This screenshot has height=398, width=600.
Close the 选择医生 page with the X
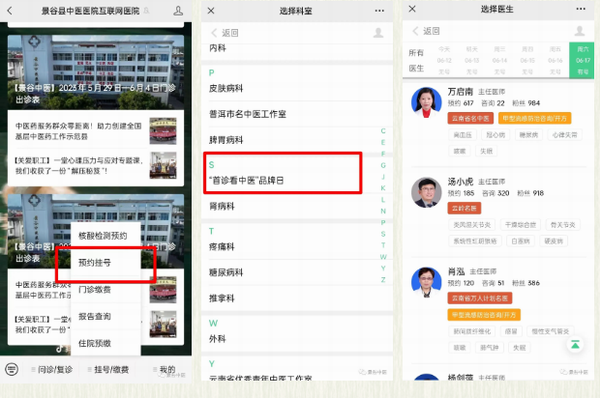tap(412, 9)
